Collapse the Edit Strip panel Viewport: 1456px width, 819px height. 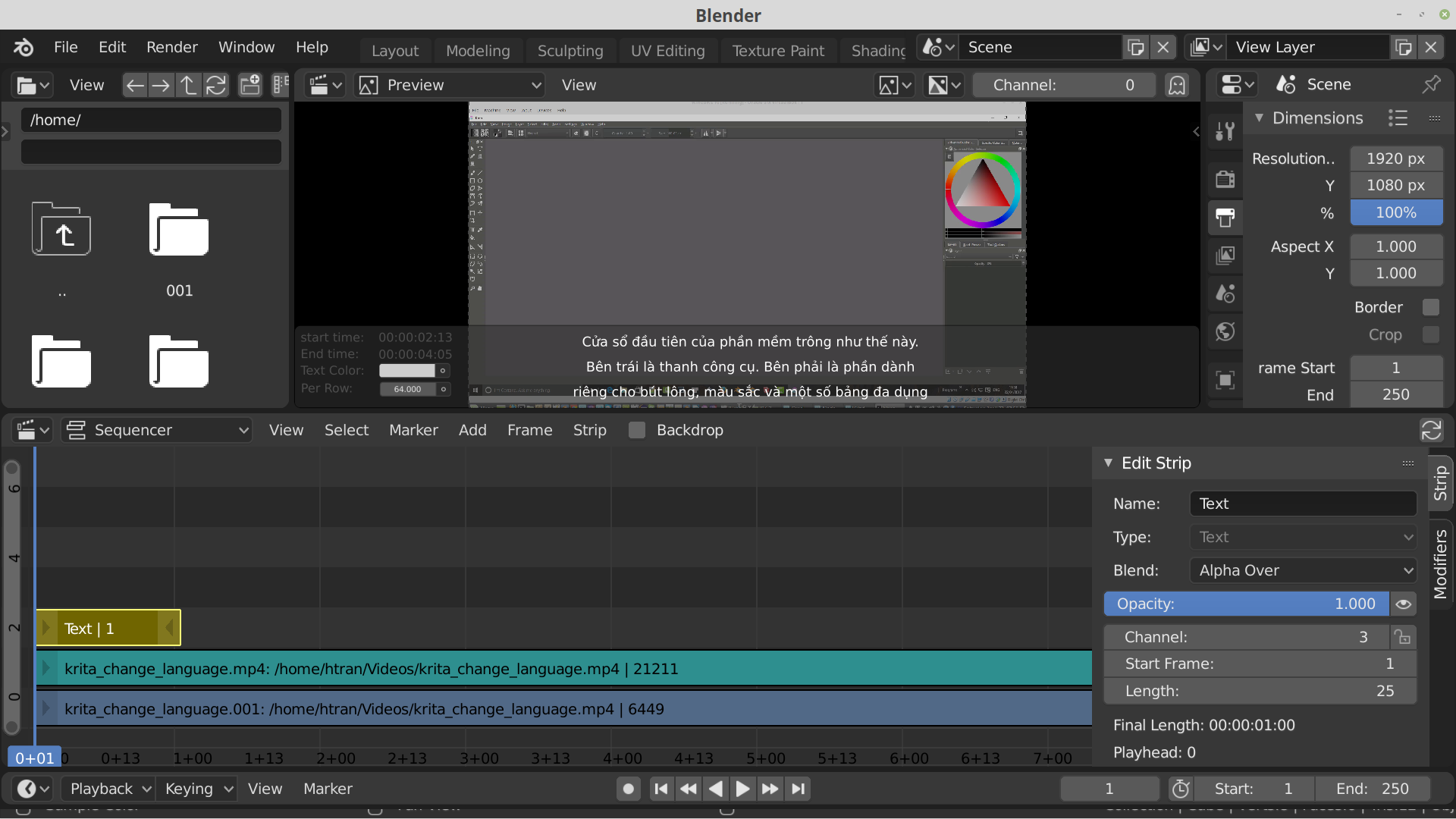(1109, 463)
